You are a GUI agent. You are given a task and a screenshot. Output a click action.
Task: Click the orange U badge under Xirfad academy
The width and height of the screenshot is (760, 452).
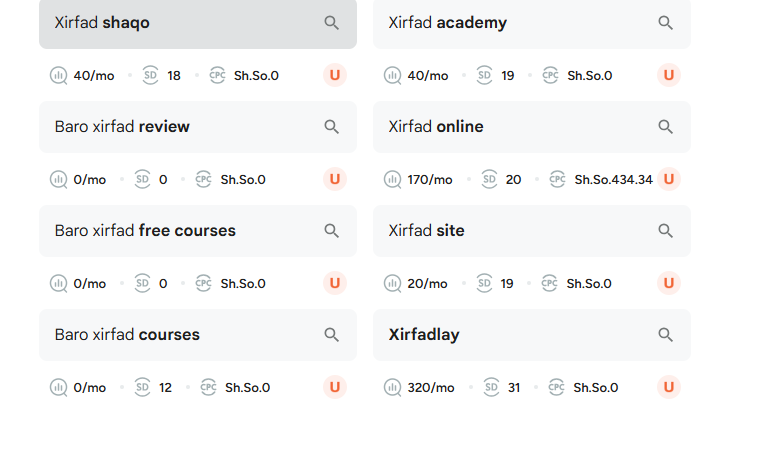(669, 75)
